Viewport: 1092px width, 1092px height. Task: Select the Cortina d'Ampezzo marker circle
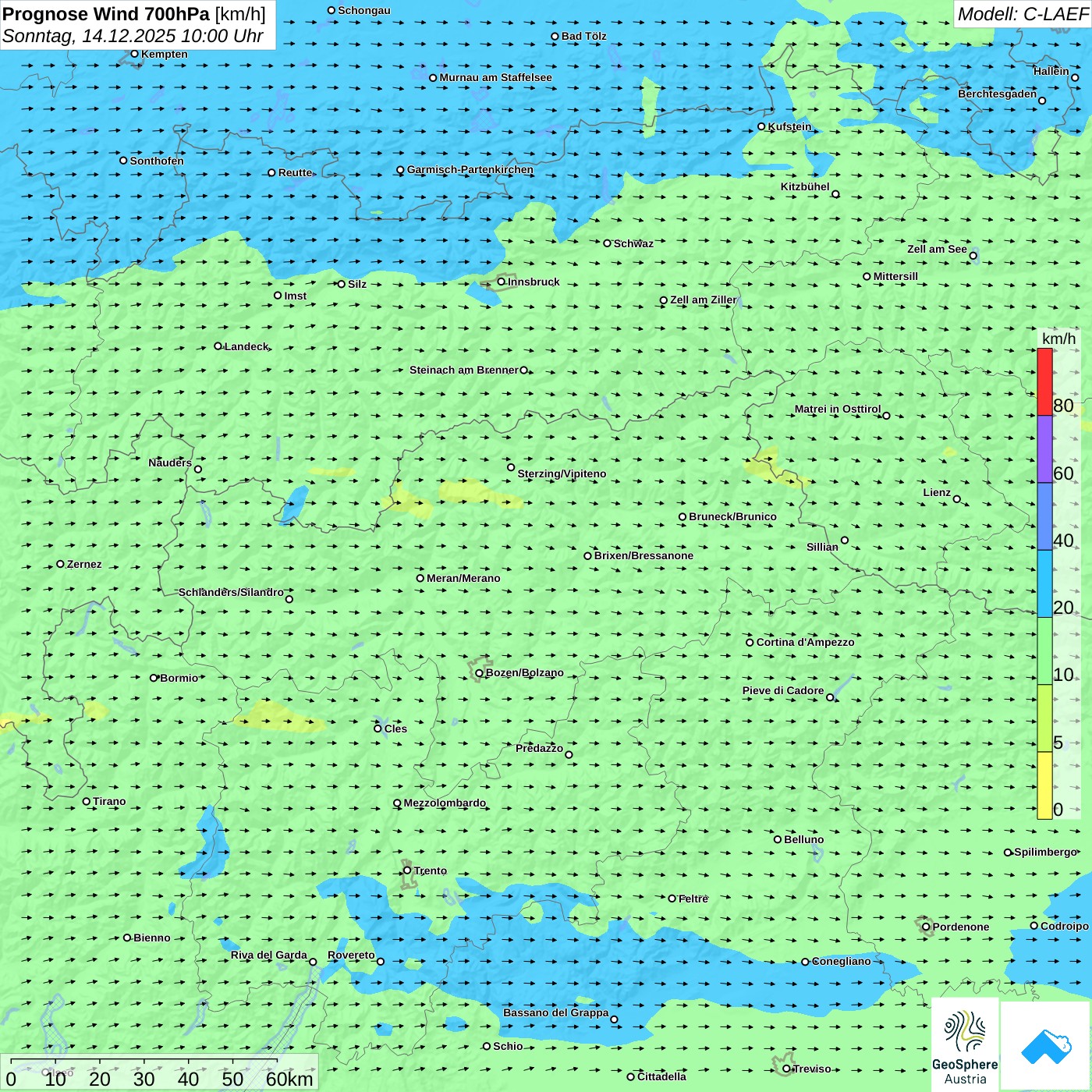[x=750, y=643]
